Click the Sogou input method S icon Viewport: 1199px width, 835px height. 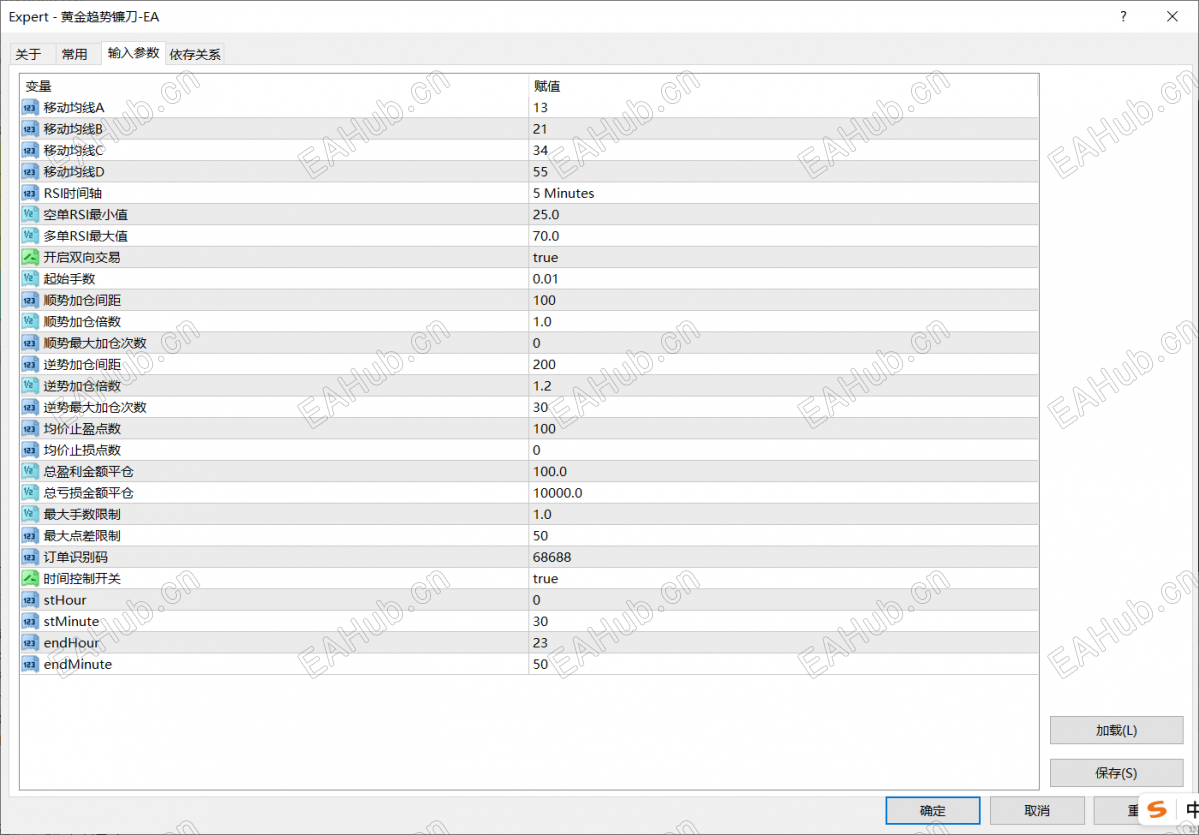1158,808
